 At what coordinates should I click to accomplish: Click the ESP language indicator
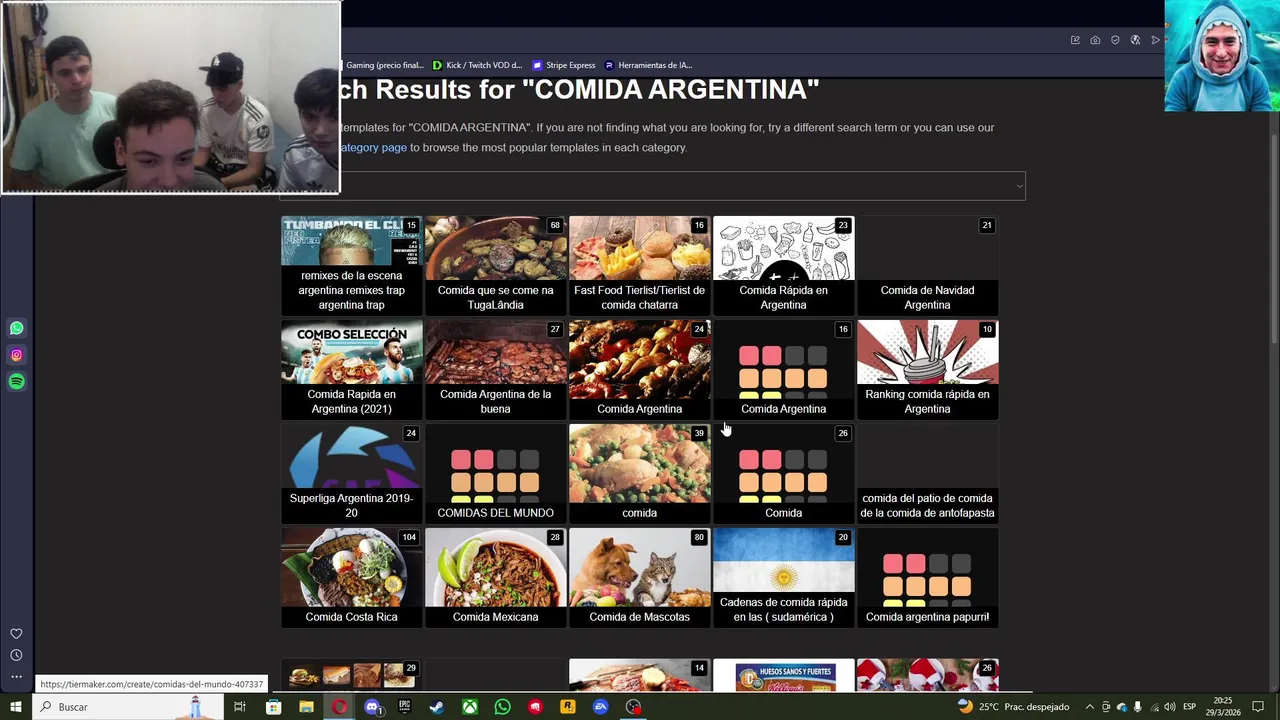[x=1189, y=707]
